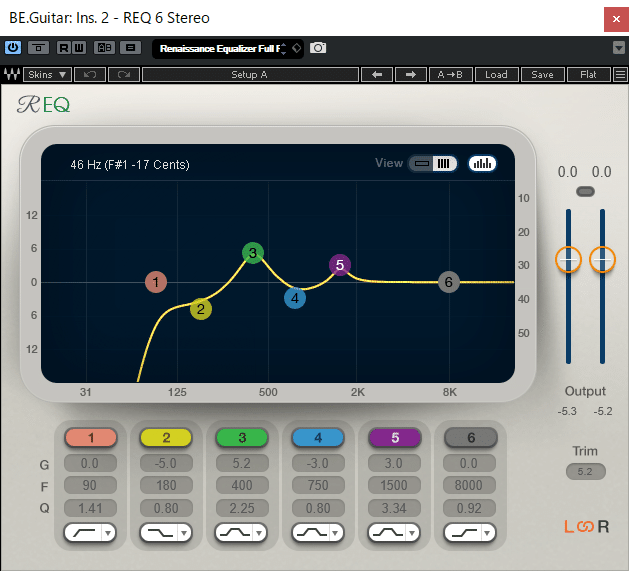The image size is (629, 571).
Task: Click right output value 0.0
Action: pyautogui.click(x=602, y=172)
